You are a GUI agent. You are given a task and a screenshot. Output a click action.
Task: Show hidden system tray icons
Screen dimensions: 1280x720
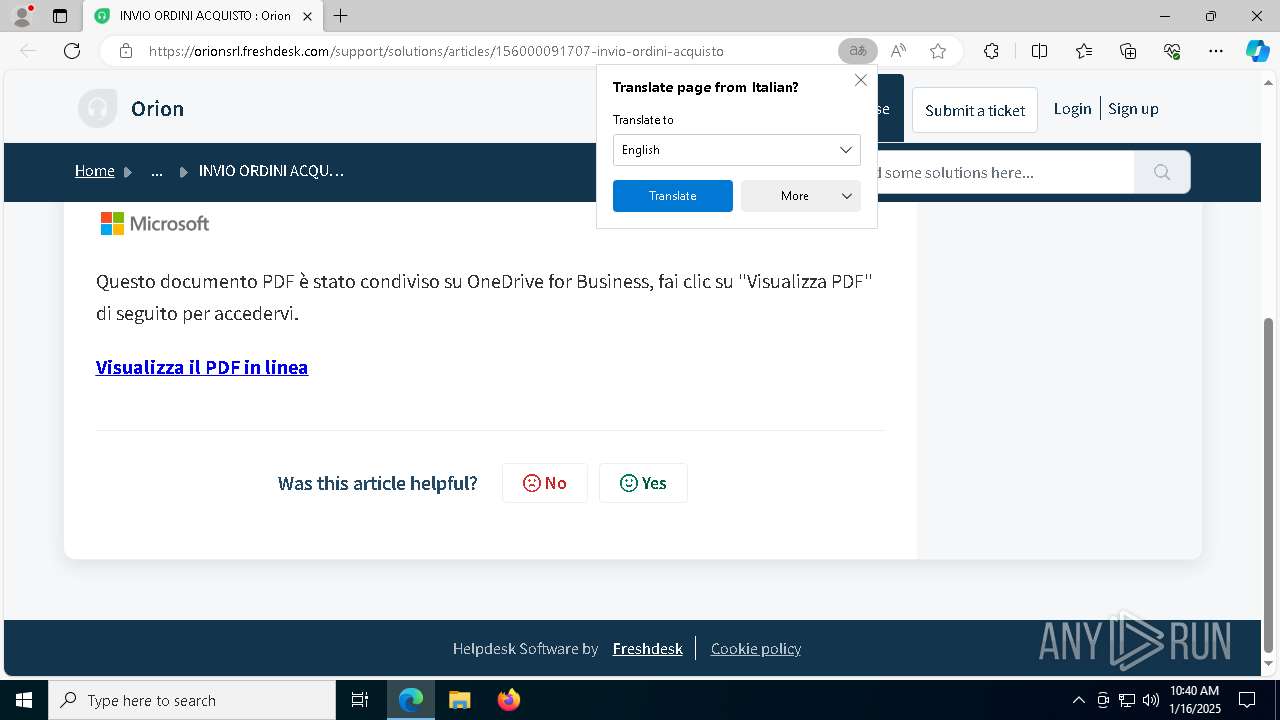click(x=1078, y=700)
